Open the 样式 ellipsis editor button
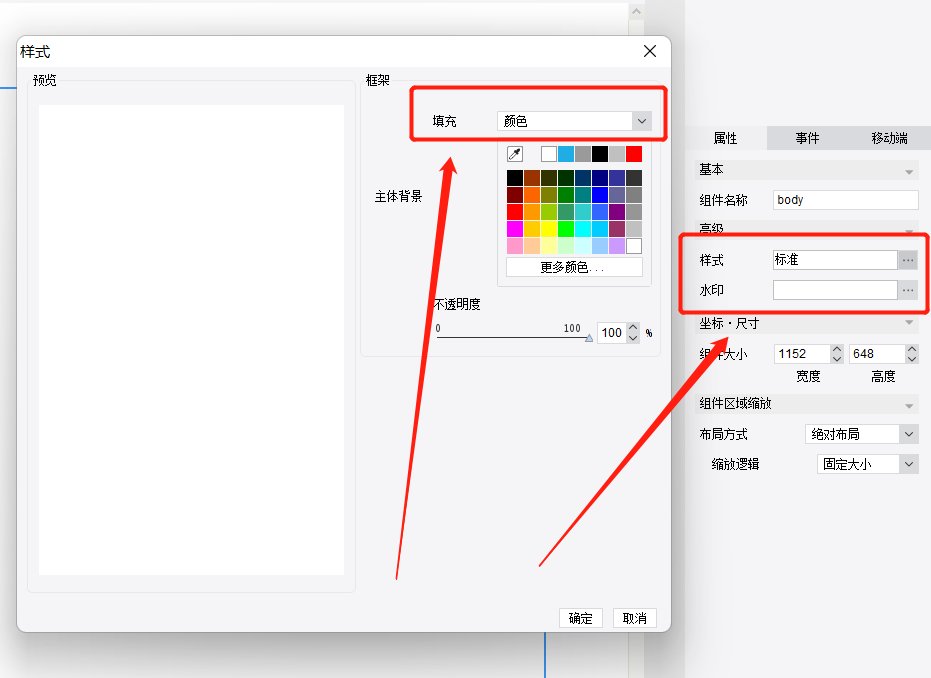This screenshot has width=931, height=678. [908, 260]
